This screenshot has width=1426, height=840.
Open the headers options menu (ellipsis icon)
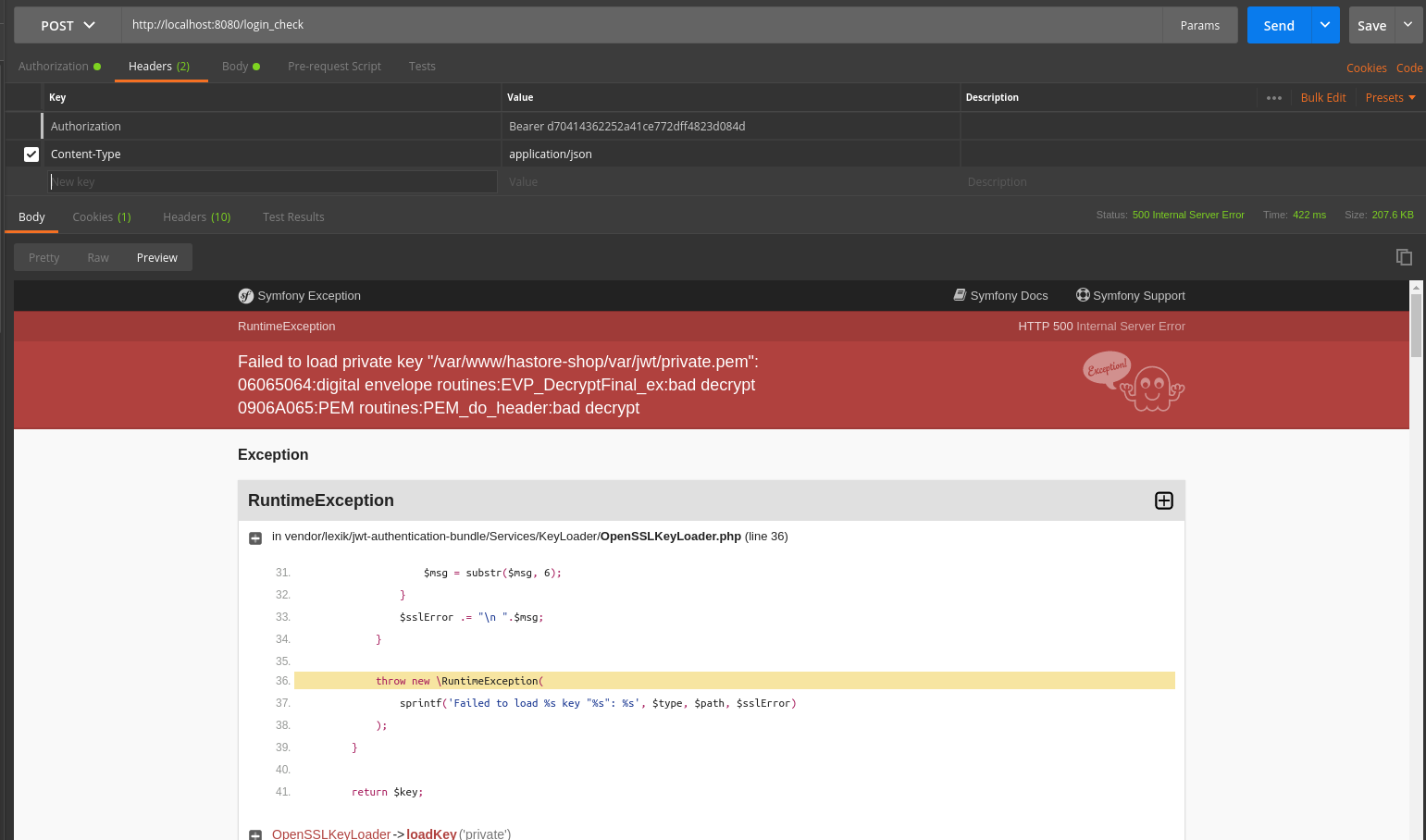1274,97
